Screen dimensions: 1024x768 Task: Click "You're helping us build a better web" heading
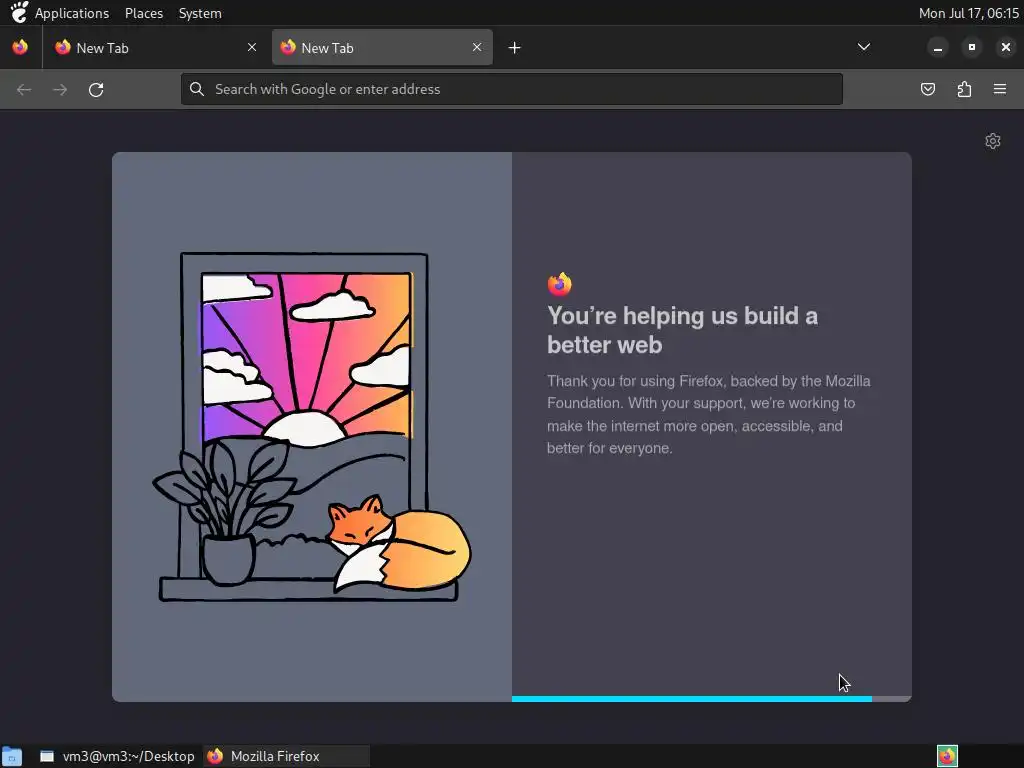682,330
